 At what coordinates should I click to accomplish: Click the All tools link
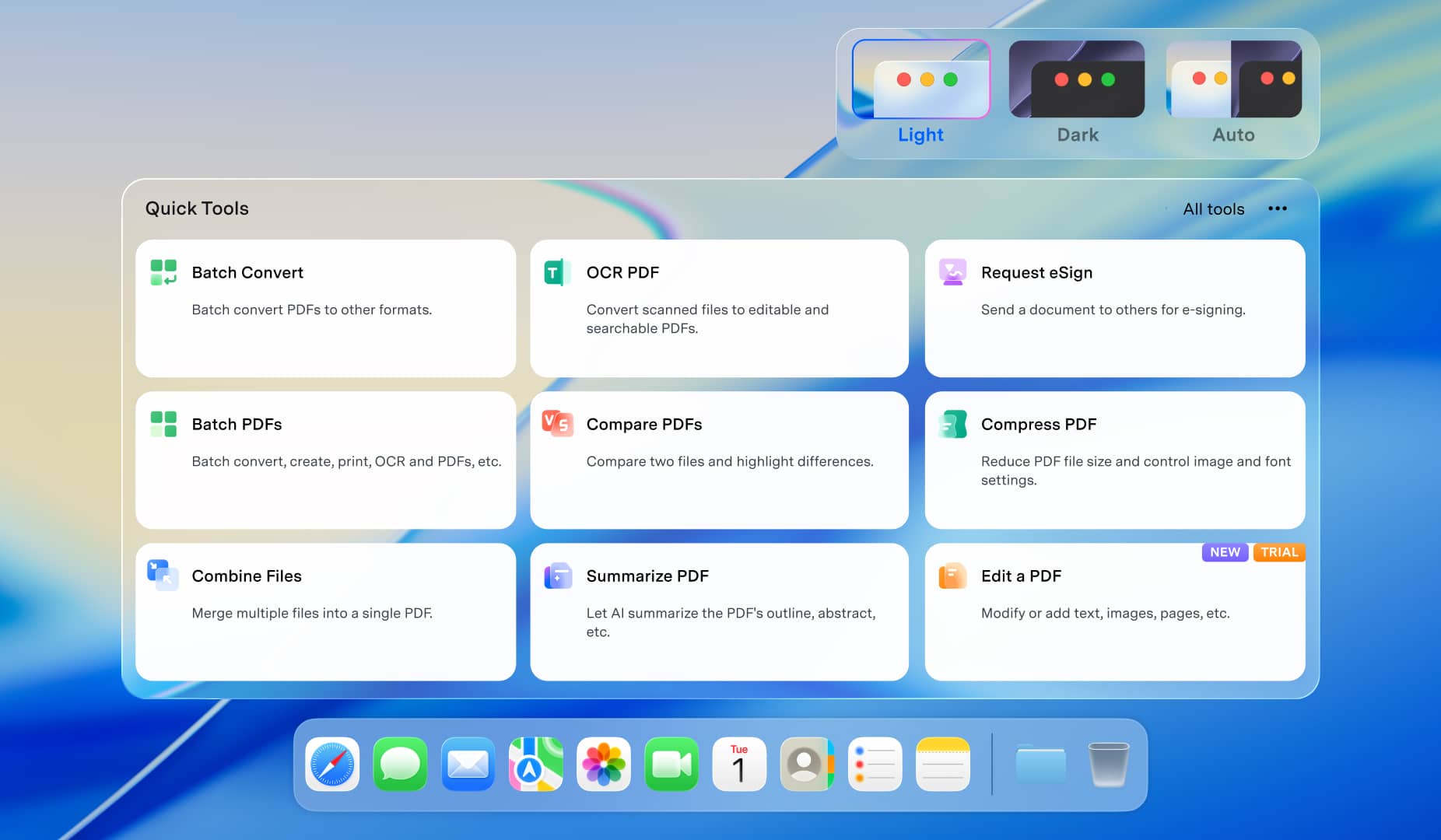[1214, 209]
